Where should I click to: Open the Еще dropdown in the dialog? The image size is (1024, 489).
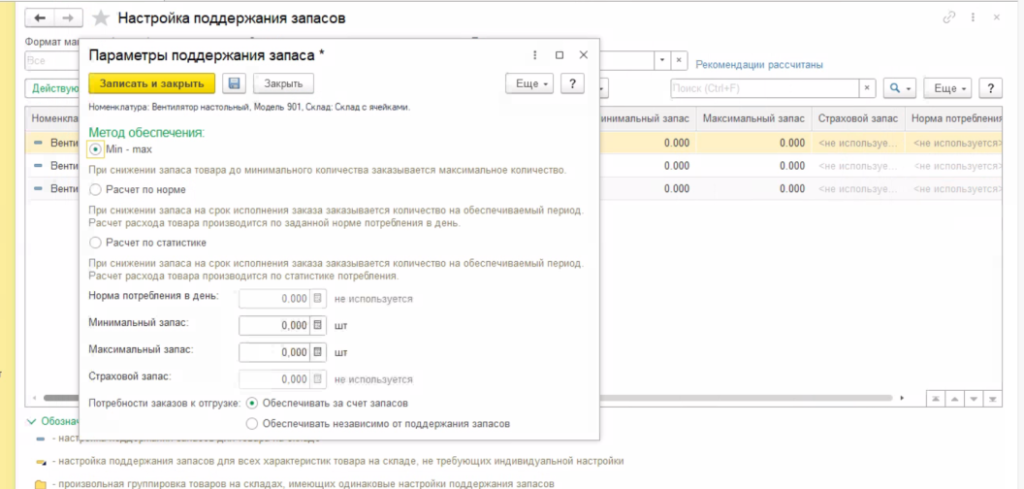tap(530, 84)
